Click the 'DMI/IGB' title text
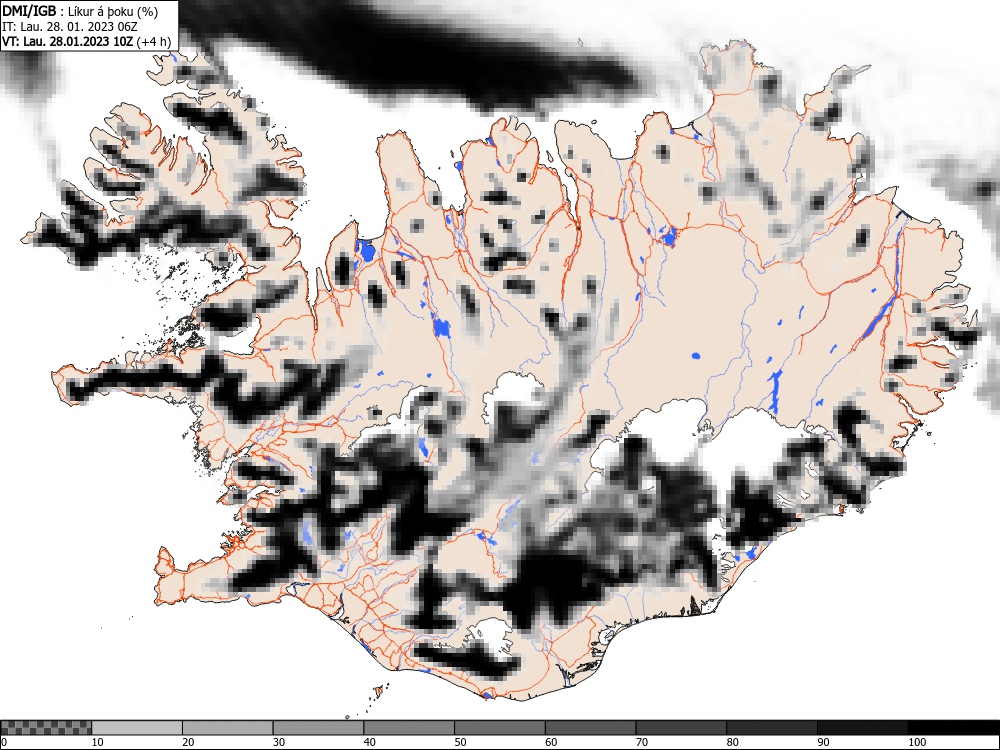The width and height of the screenshot is (1000, 750). pyautogui.click(x=29, y=11)
